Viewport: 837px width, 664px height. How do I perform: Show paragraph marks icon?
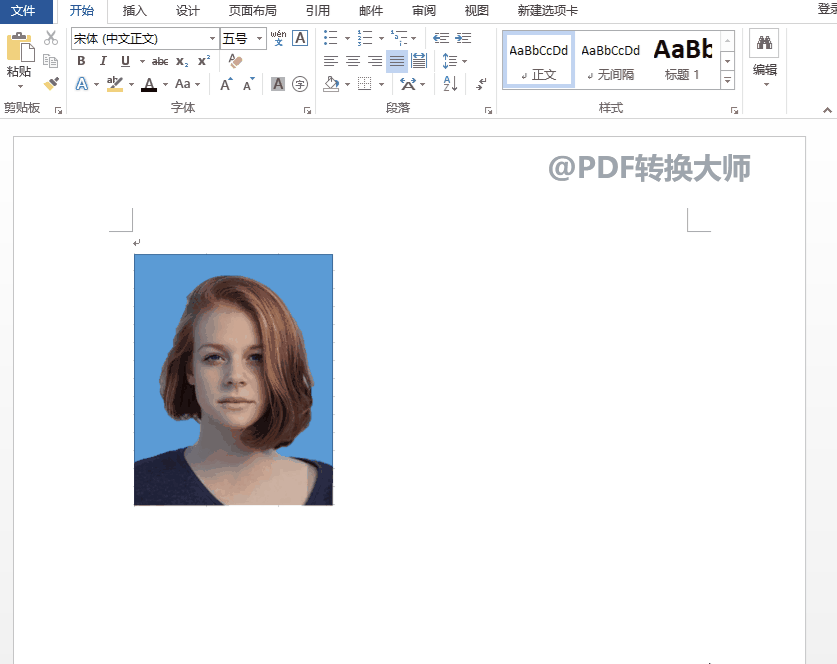click(x=481, y=84)
